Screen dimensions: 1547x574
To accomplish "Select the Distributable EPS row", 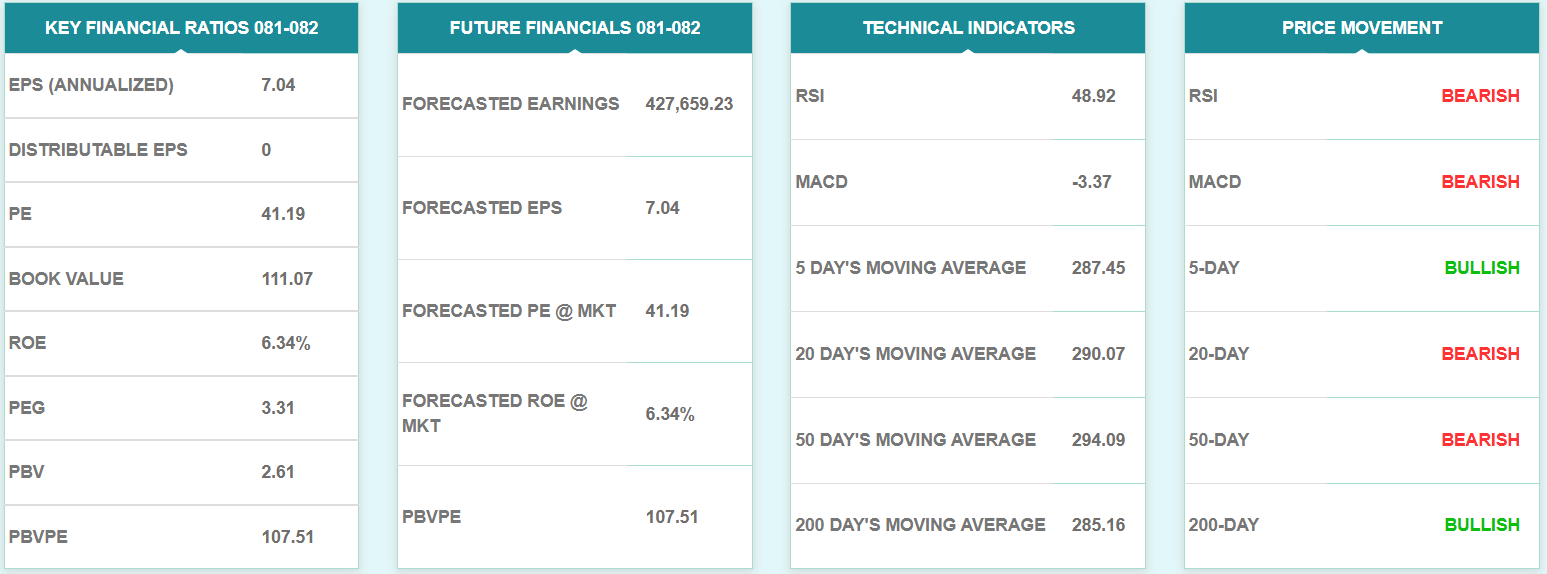I will 98,150.
